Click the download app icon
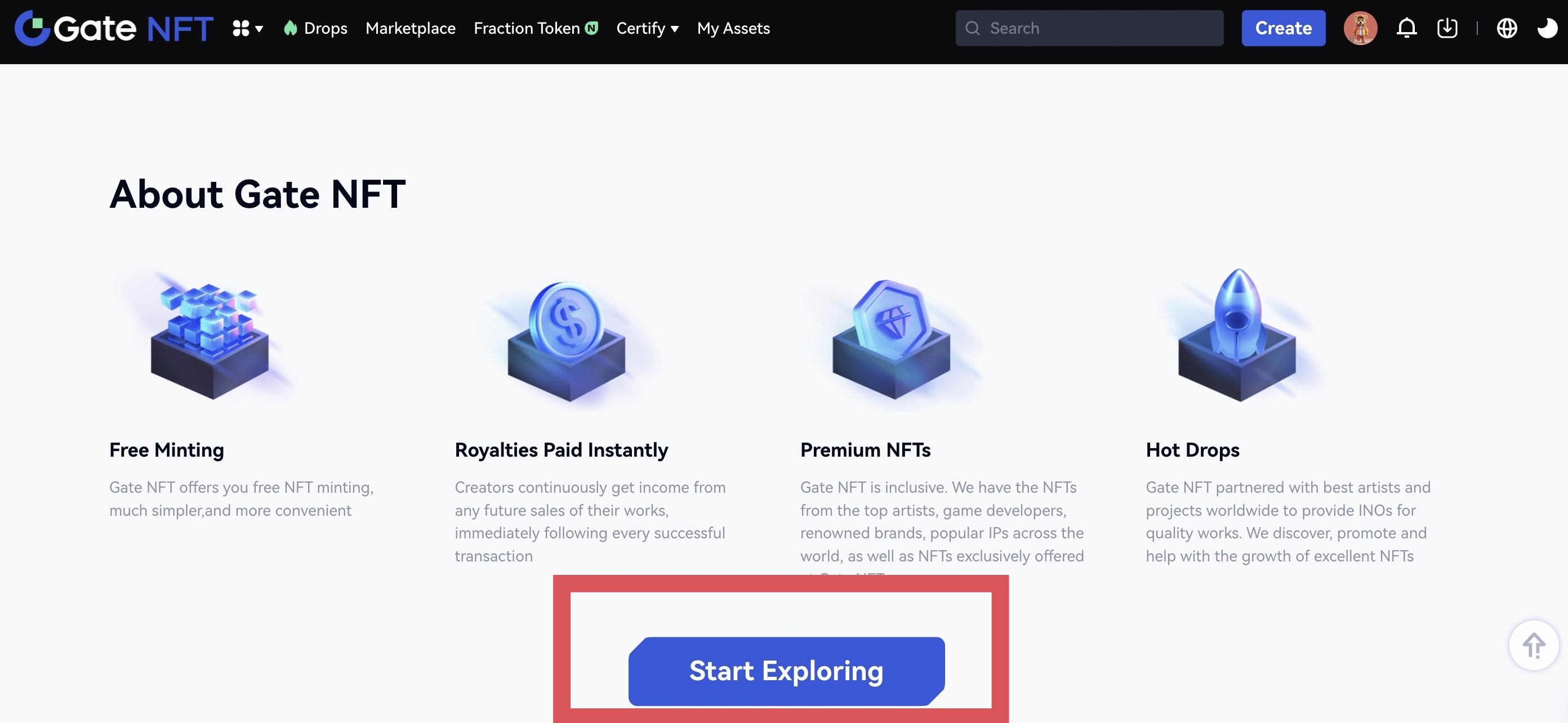 click(x=1447, y=28)
